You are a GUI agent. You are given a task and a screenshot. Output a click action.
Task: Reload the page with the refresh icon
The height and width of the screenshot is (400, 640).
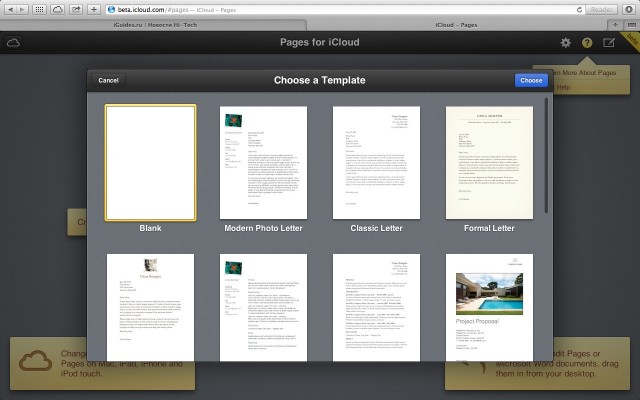[579, 9]
